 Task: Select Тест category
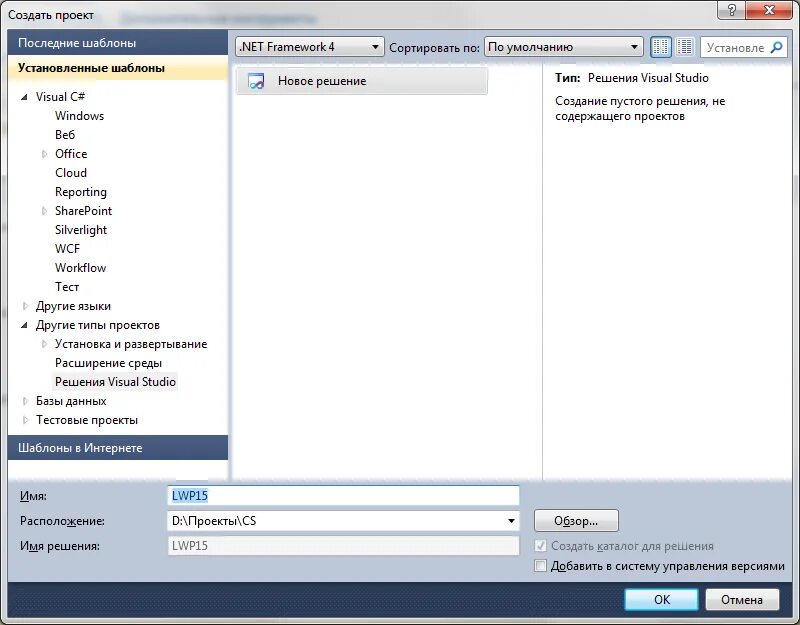67,287
